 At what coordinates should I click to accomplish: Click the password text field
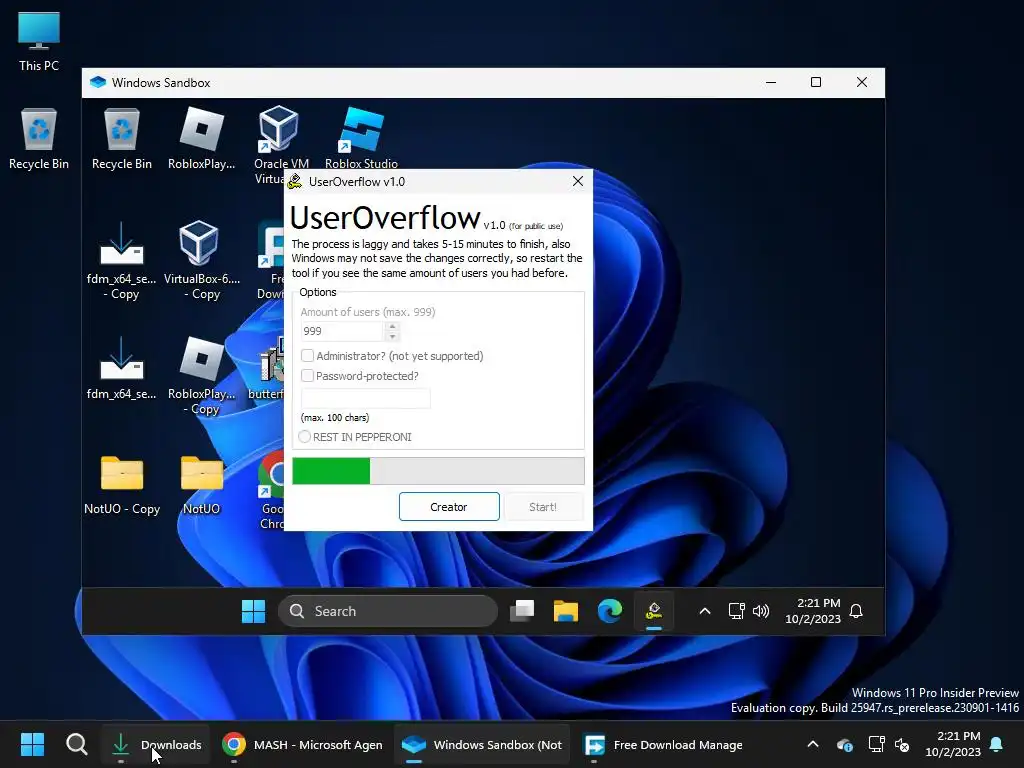tap(366, 398)
